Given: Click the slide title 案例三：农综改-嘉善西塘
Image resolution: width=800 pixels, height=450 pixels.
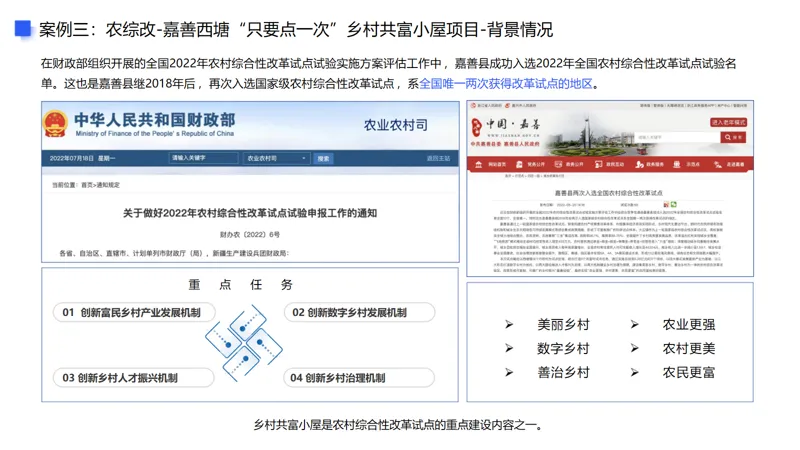Looking at the screenshot, I should (x=134, y=29).
